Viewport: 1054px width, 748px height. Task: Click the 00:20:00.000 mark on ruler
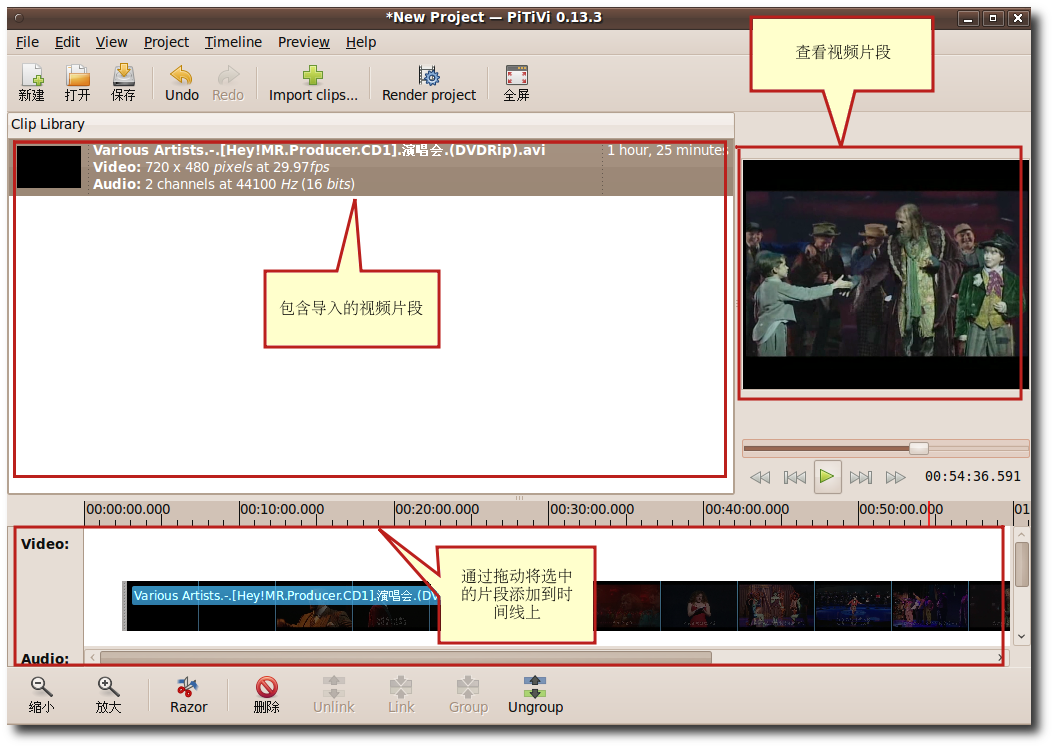coord(437,510)
